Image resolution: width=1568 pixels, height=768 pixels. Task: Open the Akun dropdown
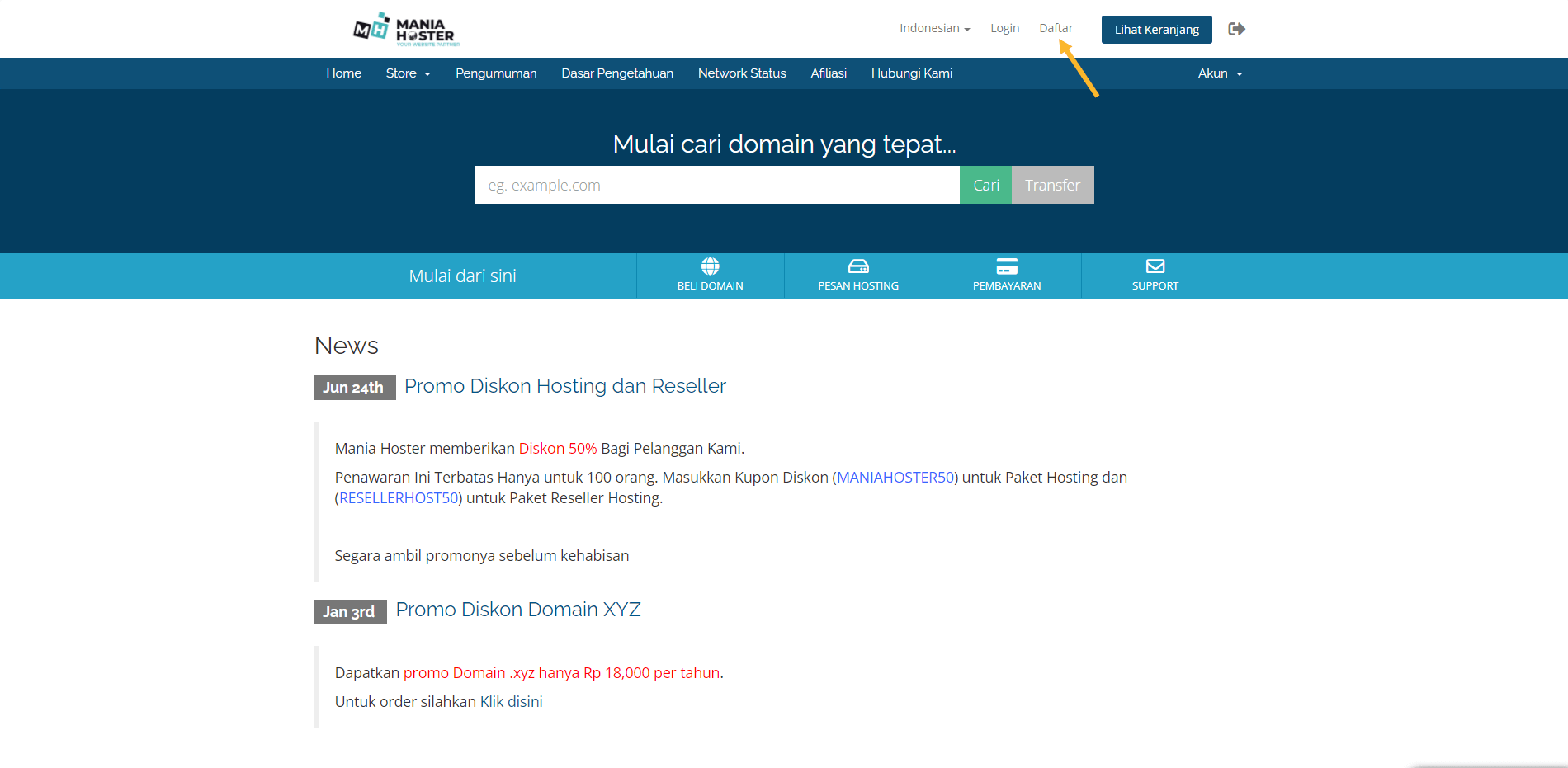point(1219,73)
